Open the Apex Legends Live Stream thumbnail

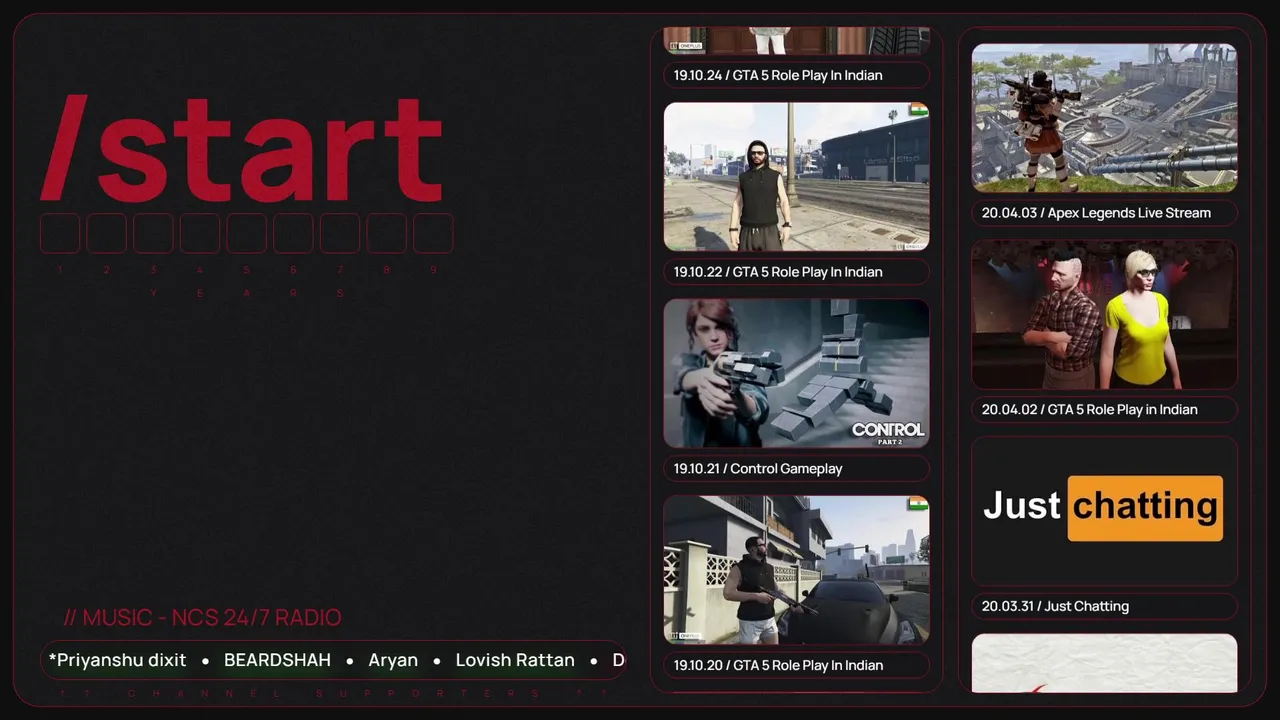(1104, 117)
